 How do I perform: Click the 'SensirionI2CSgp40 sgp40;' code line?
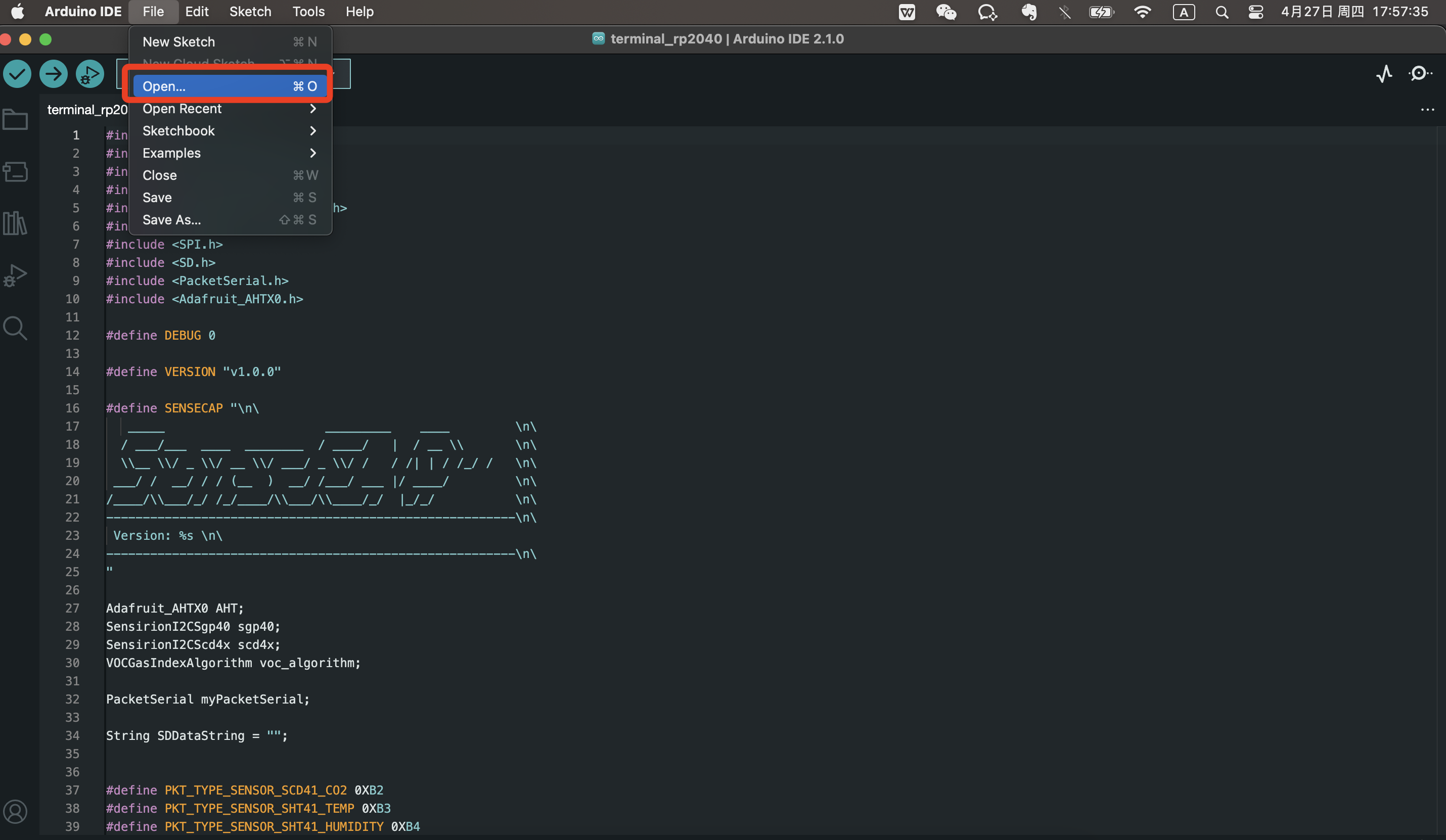[x=193, y=627]
